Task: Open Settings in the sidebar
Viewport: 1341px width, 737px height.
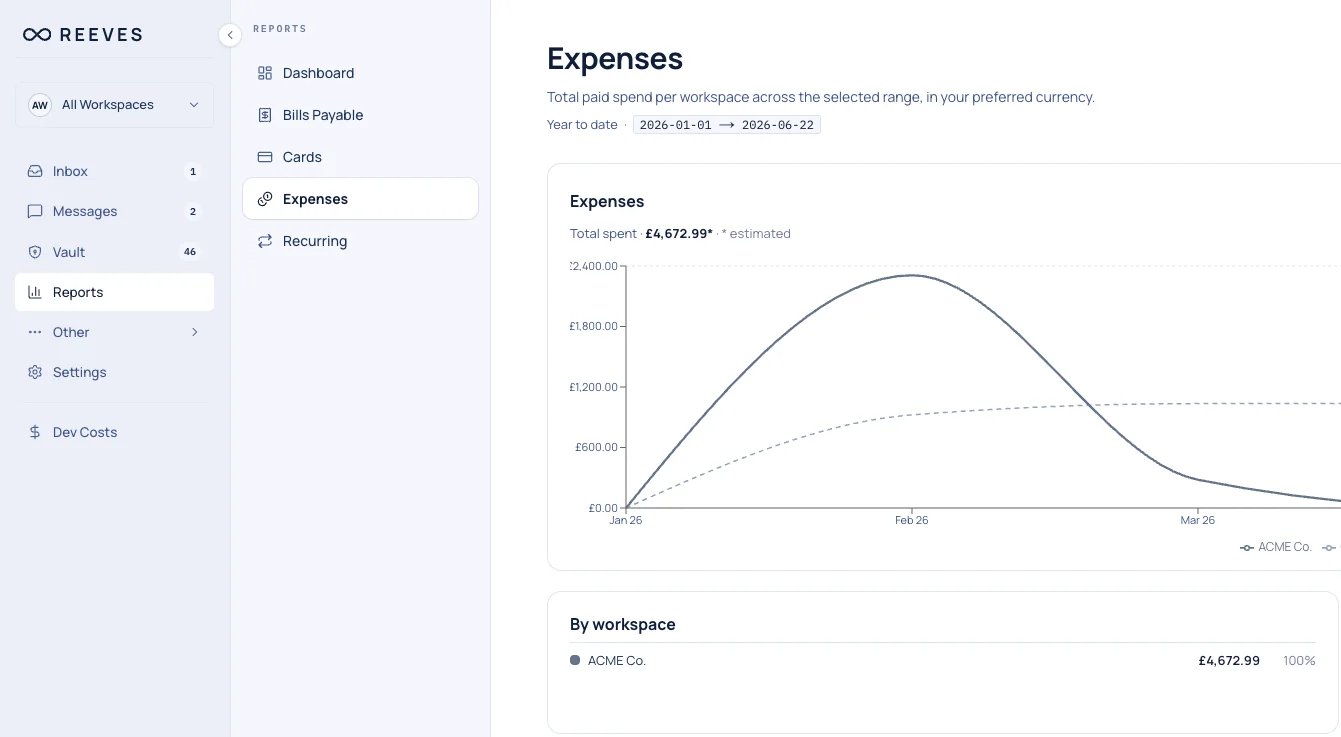Action: [x=114, y=372]
